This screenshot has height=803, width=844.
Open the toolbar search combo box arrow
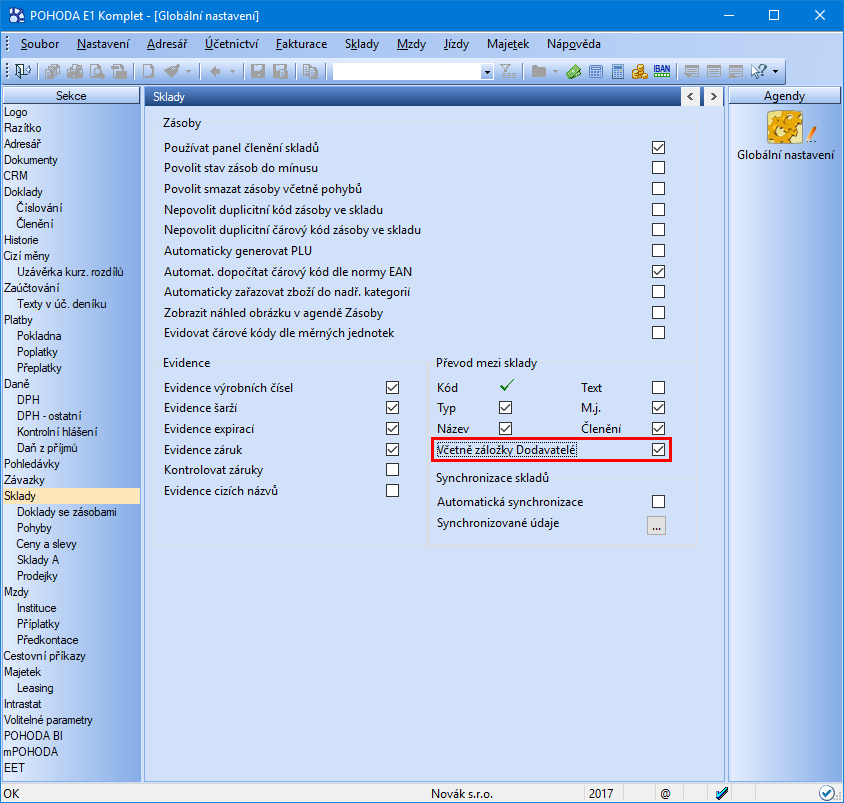pyautogui.click(x=487, y=72)
